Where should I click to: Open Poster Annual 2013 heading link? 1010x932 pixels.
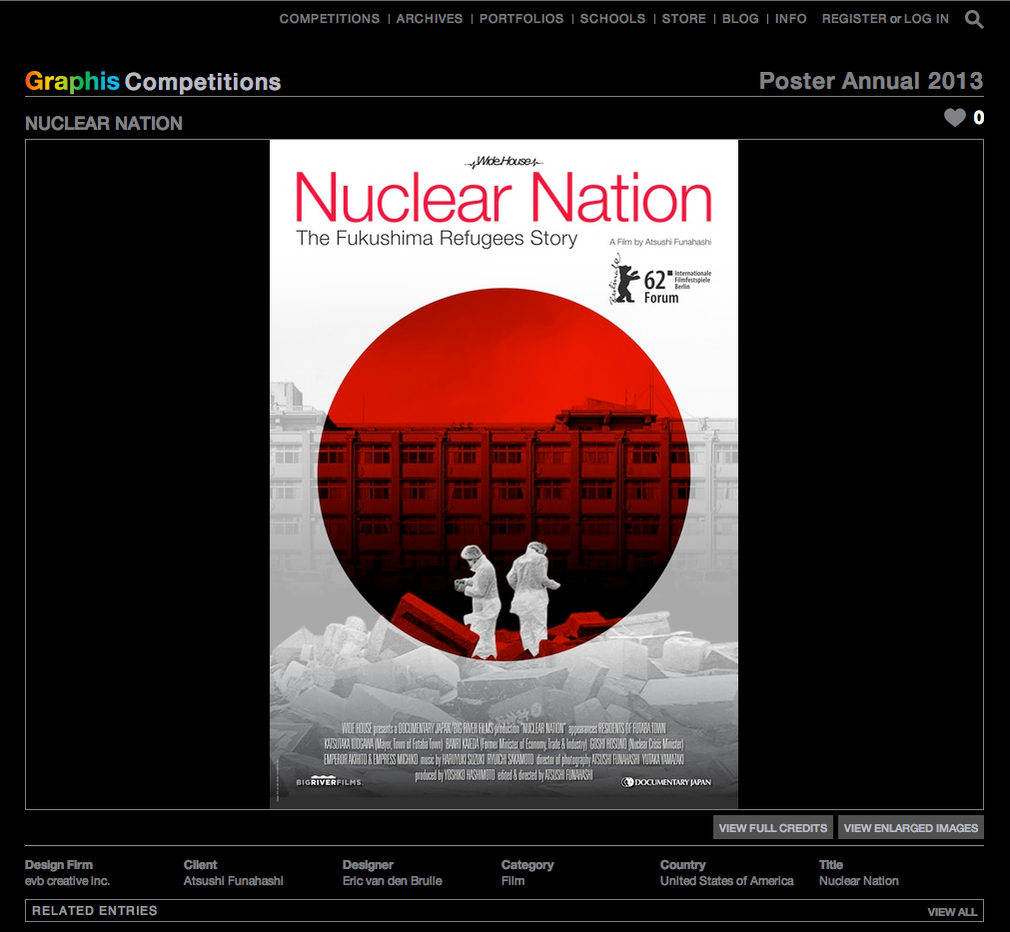coord(871,81)
